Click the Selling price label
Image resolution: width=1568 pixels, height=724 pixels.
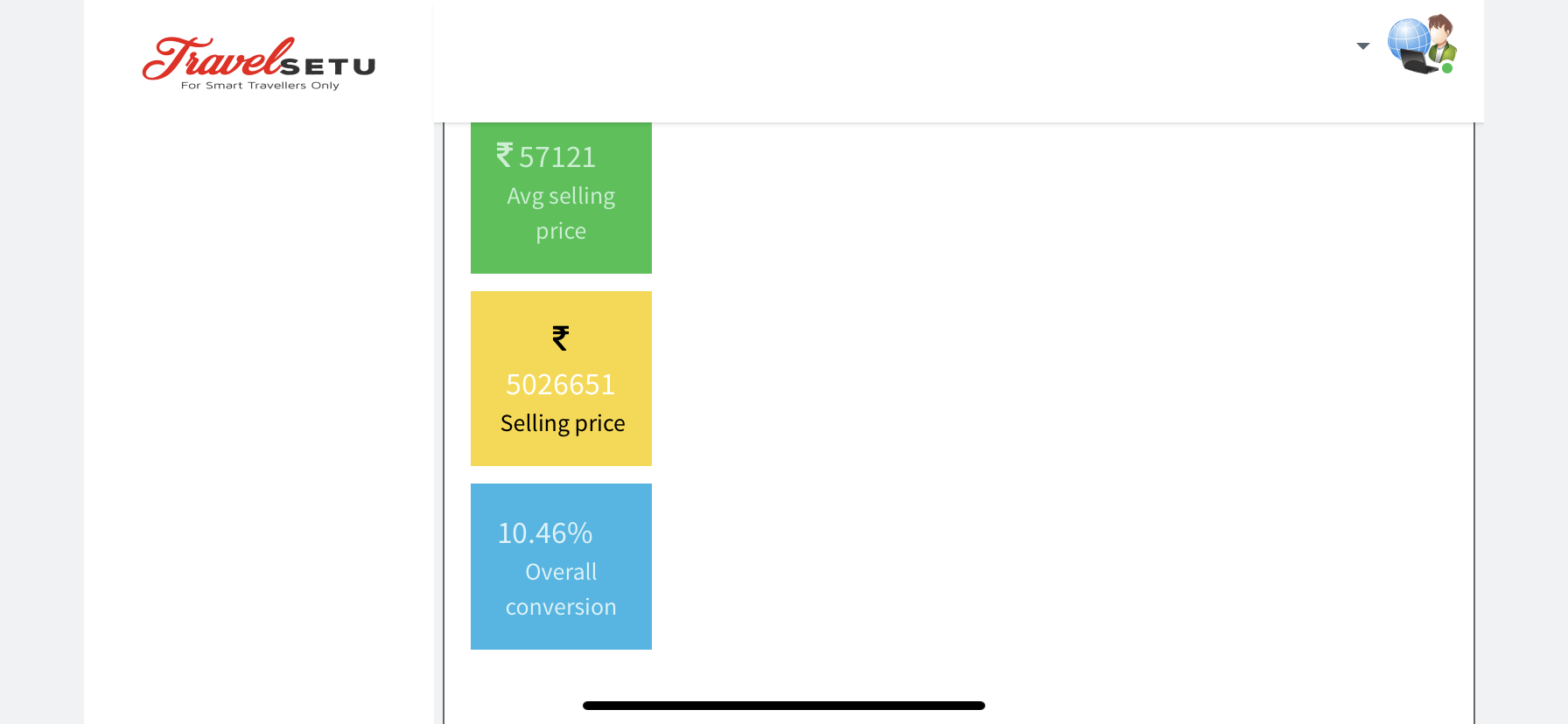(563, 423)
